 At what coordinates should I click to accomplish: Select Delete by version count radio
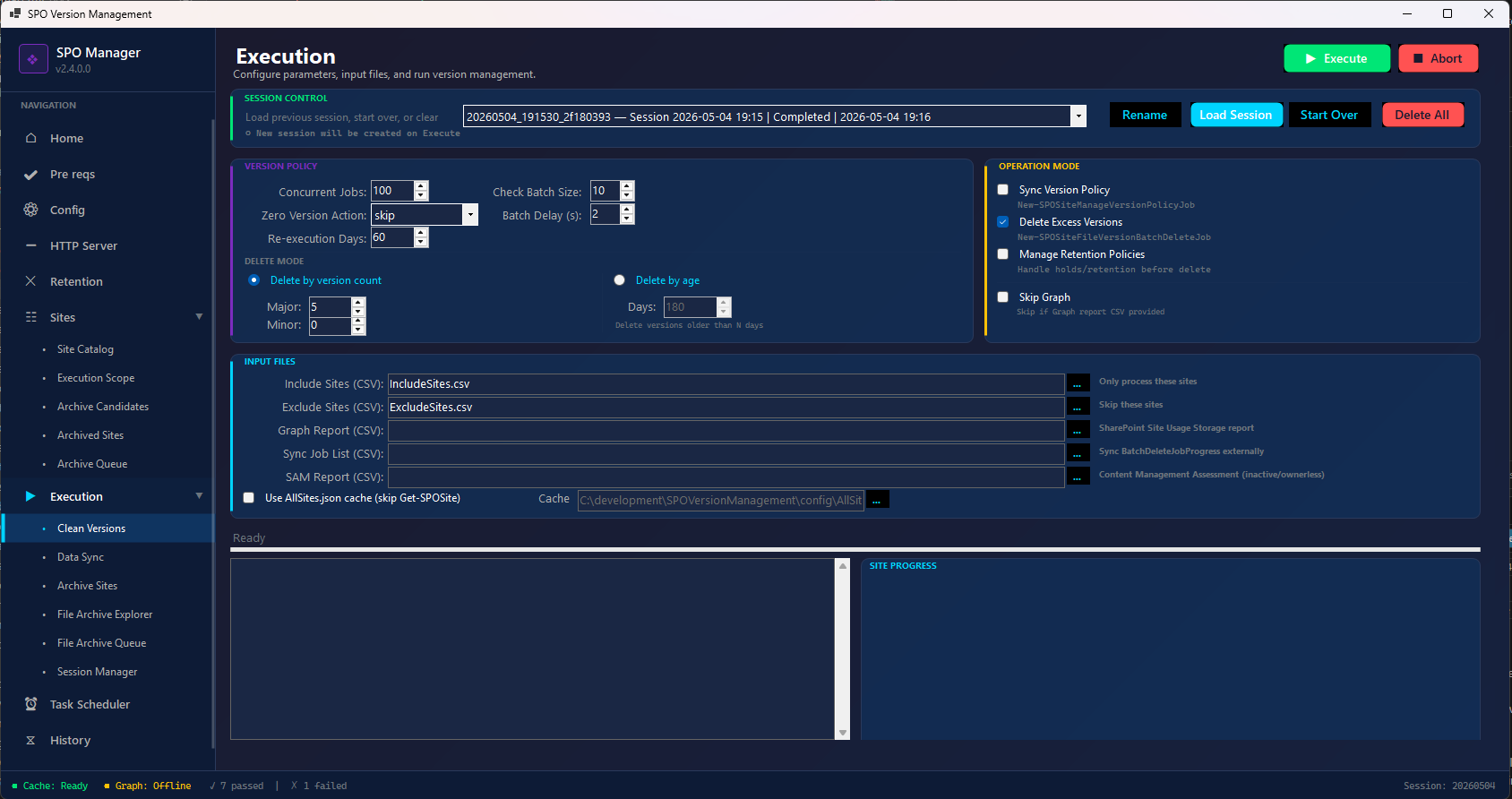[x=254, y=280]
